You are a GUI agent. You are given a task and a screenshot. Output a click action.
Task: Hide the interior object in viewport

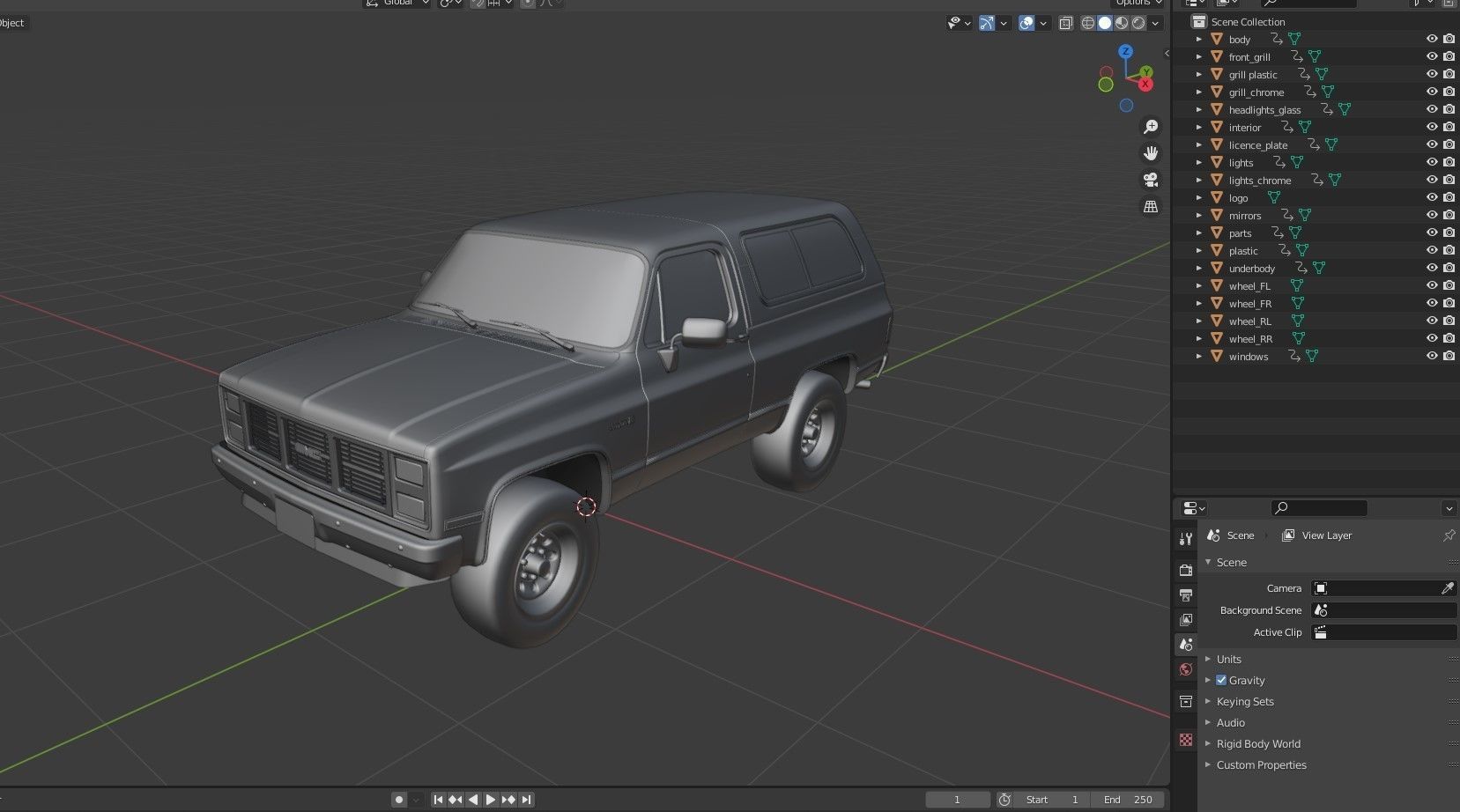[1432, 127]
